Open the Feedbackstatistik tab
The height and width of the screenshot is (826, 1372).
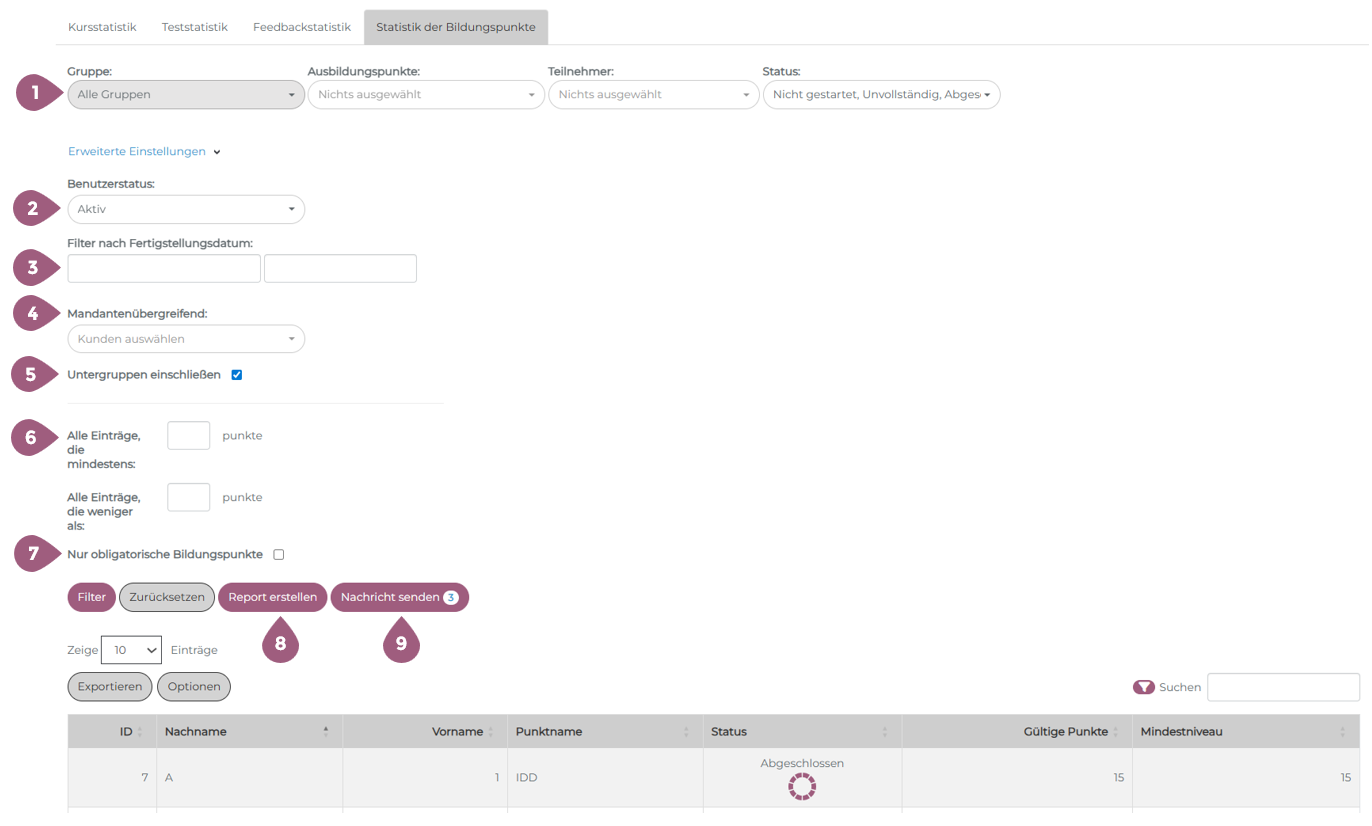(302, 27)
